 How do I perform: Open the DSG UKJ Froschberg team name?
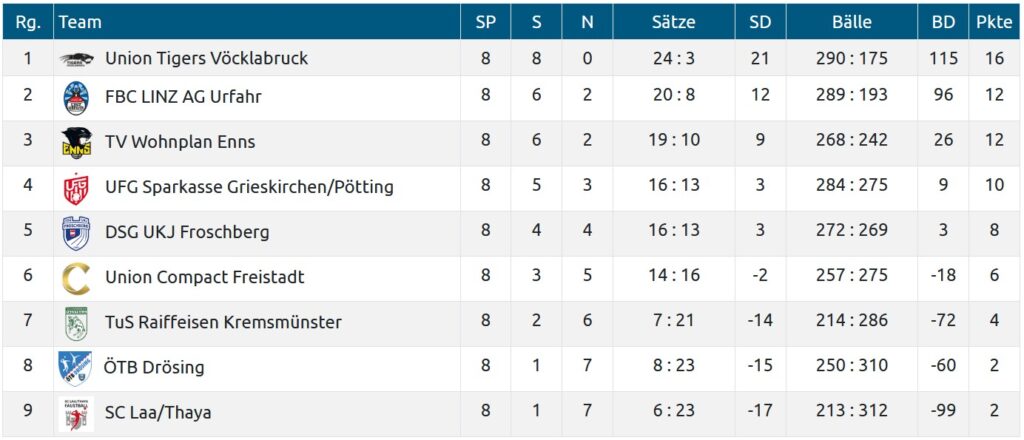pos(187,232)
